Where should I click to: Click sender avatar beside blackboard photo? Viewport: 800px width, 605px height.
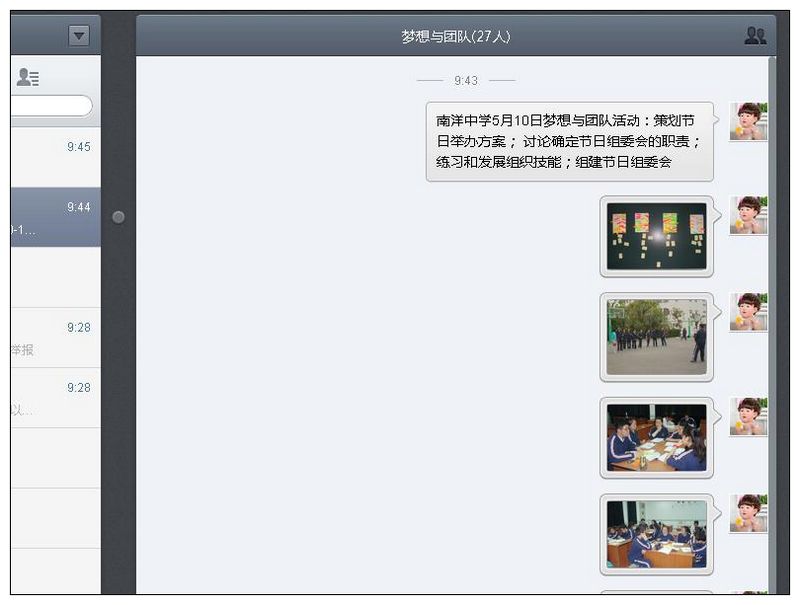coord(748,215)
